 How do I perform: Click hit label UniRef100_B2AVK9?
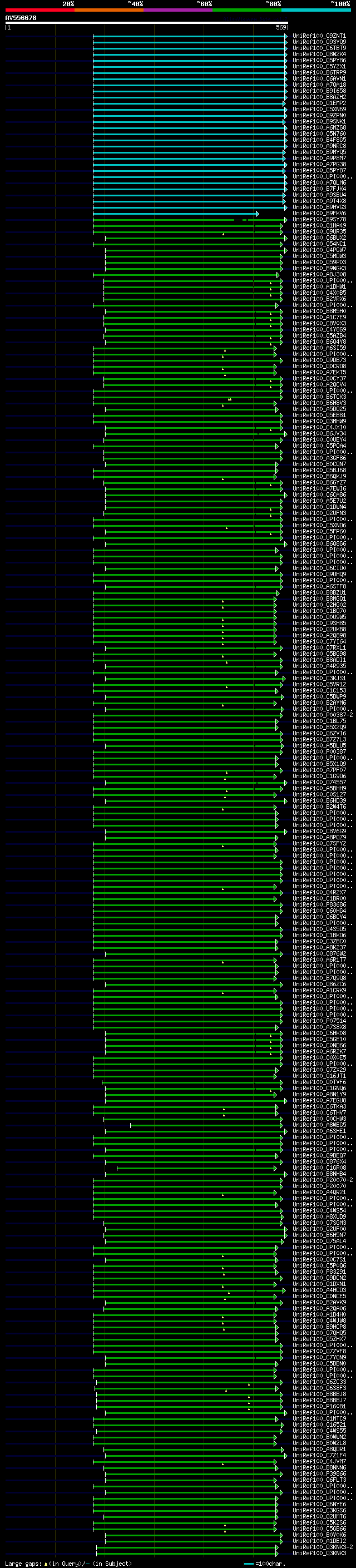319,1302
